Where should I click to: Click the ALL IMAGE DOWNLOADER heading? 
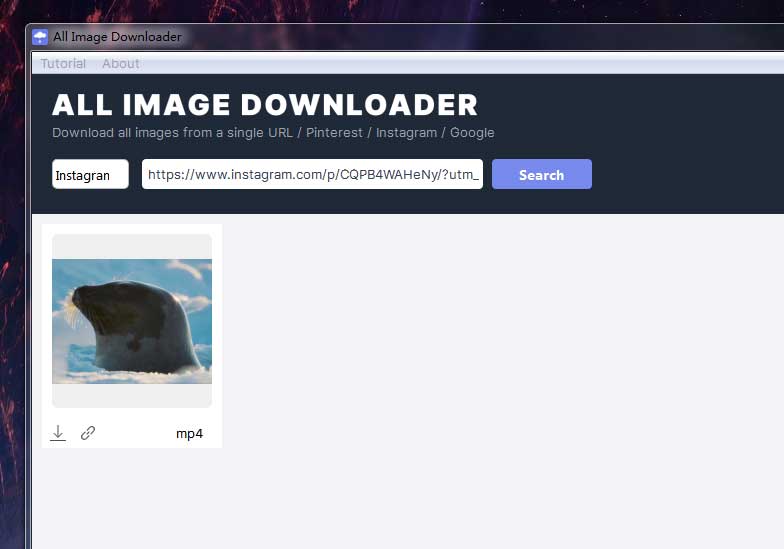pyautogui.click(x=265, y=104)
